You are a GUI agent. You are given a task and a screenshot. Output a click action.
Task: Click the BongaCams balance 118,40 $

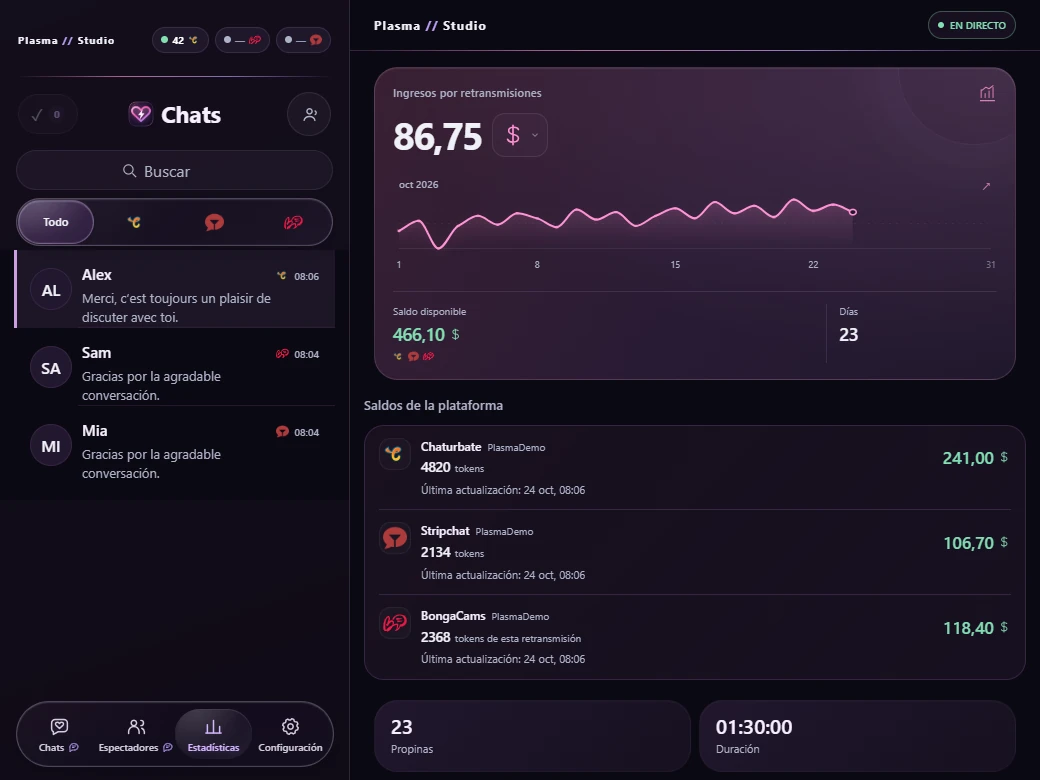975,627
